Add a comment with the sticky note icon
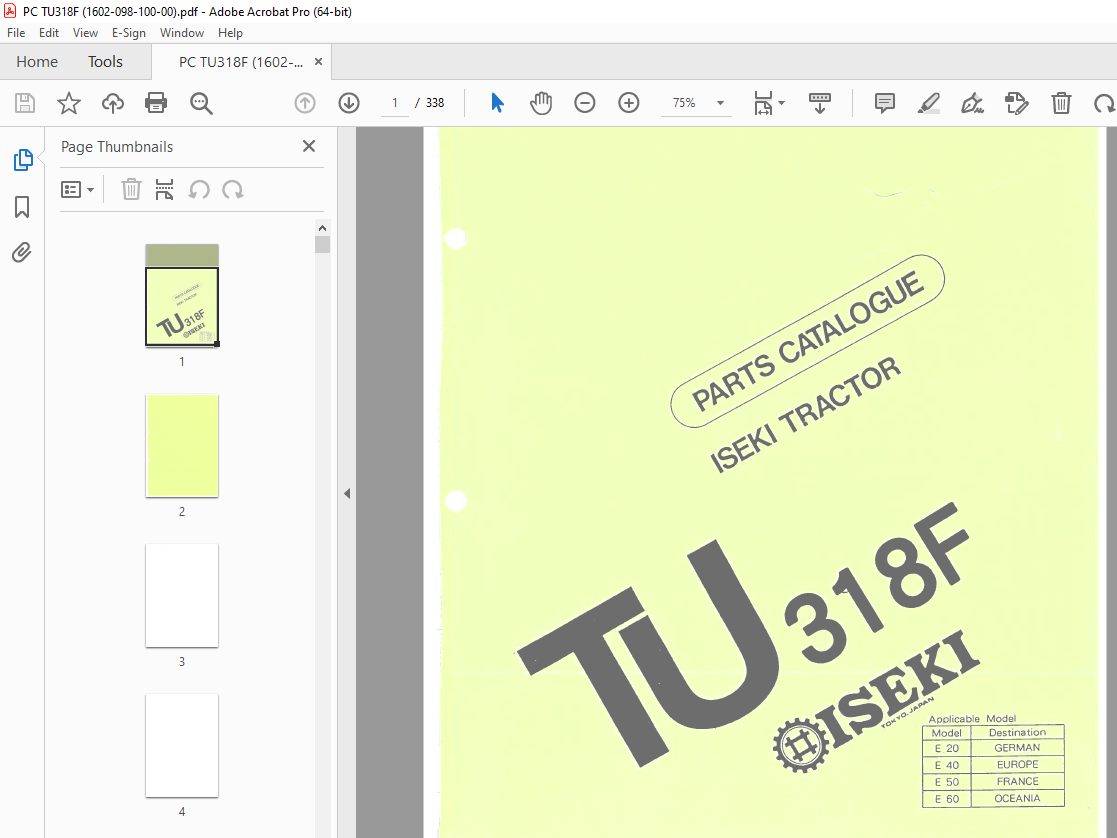This screenshot has width=1117, height=838. (885, 103)
